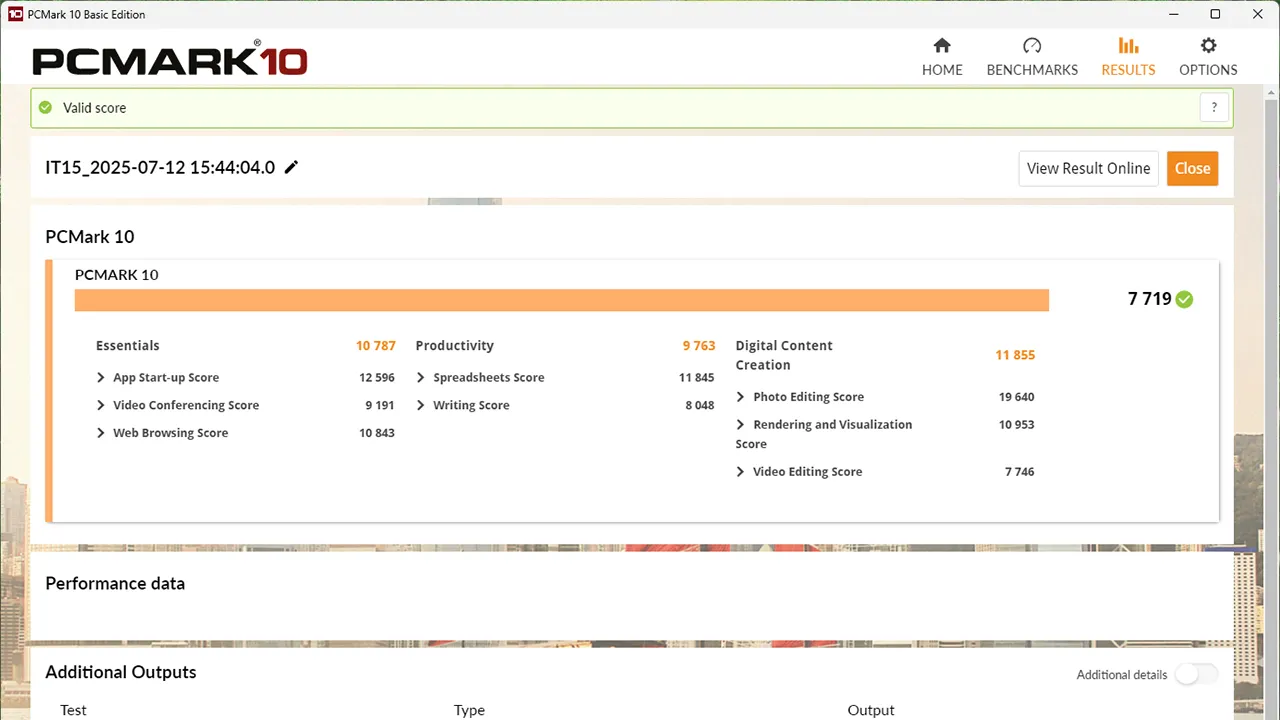Click the orange Close button
The width and height of the screenshot is (1280, 720).
click(1192, 168)
